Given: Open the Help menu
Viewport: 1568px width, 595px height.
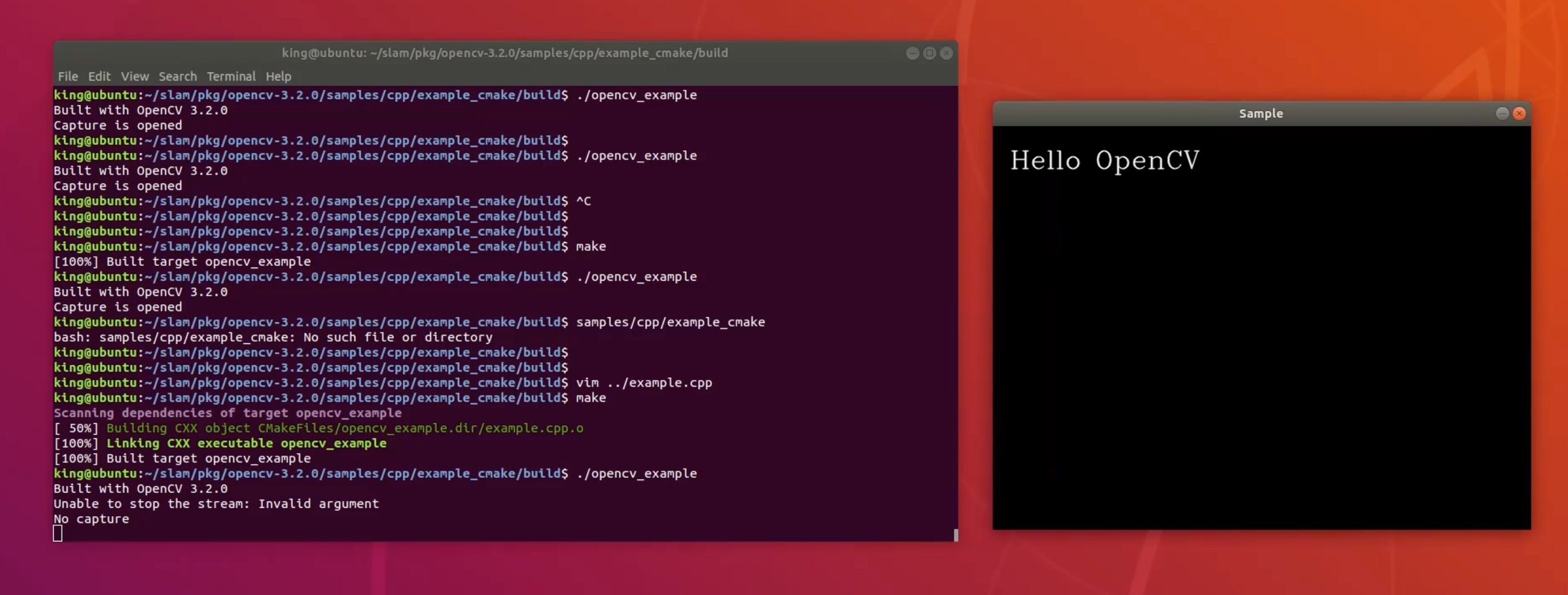Looking at the screenshot, I should (x=278, y=76).
